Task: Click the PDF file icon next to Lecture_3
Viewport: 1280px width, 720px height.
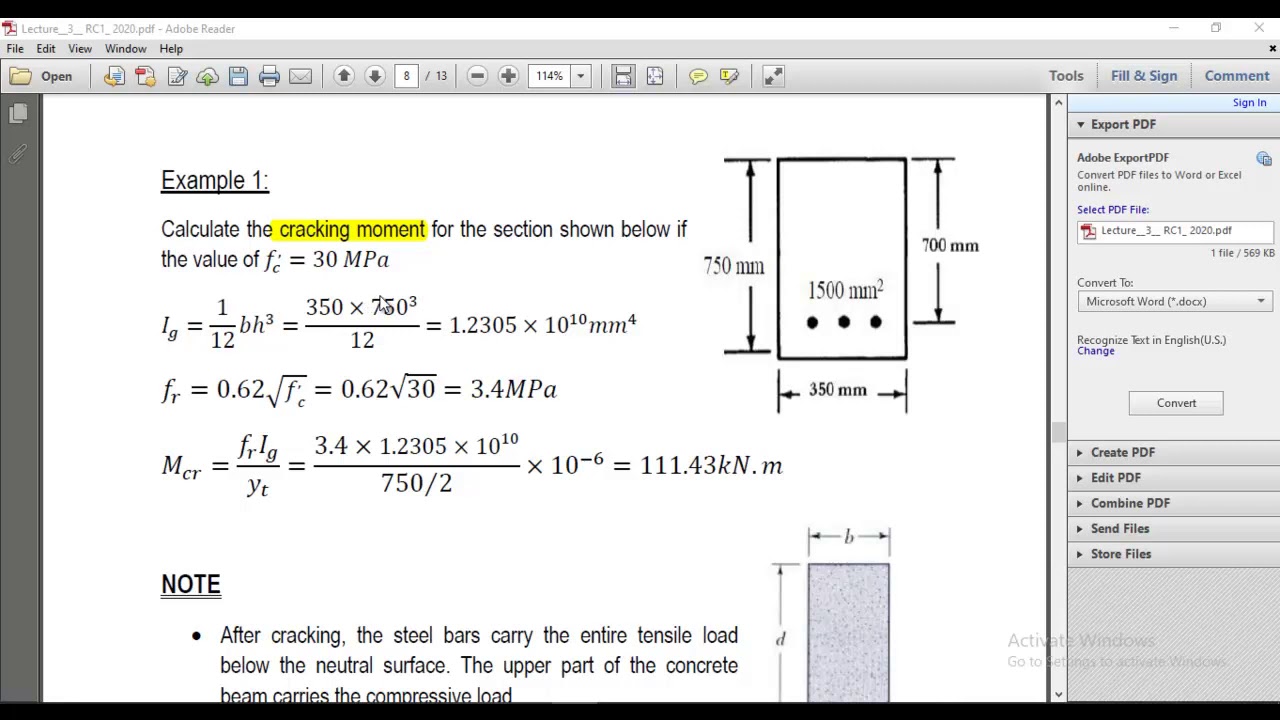Action: pyautogui.click(x=1089, y=231)
